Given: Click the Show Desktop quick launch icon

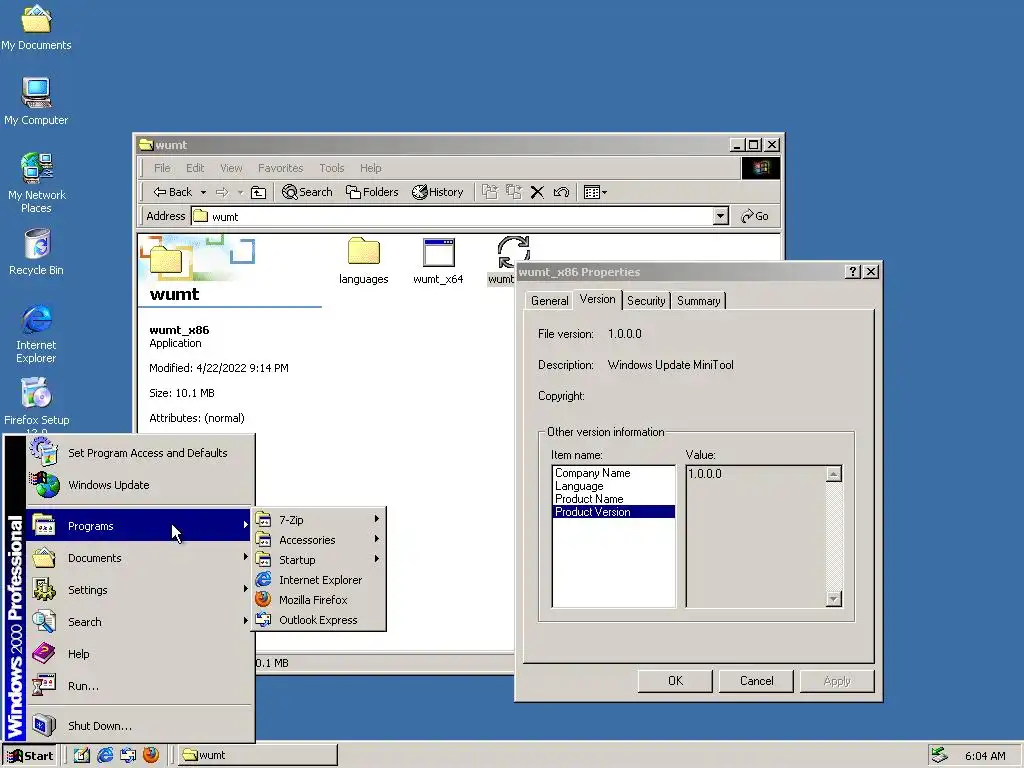Looking at the screenshot, I should 82,756.
